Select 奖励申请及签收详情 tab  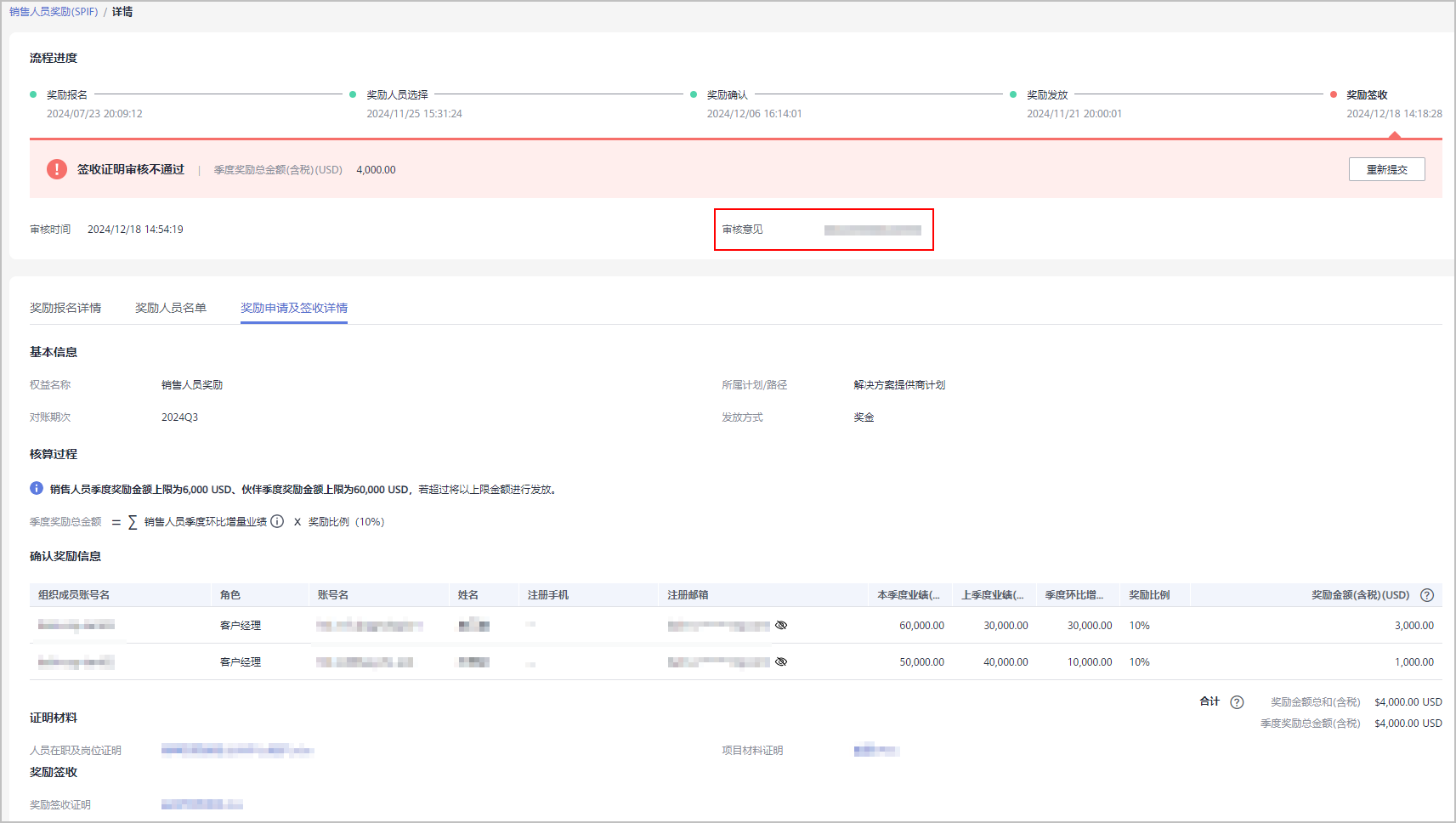[x=294, y=308]
